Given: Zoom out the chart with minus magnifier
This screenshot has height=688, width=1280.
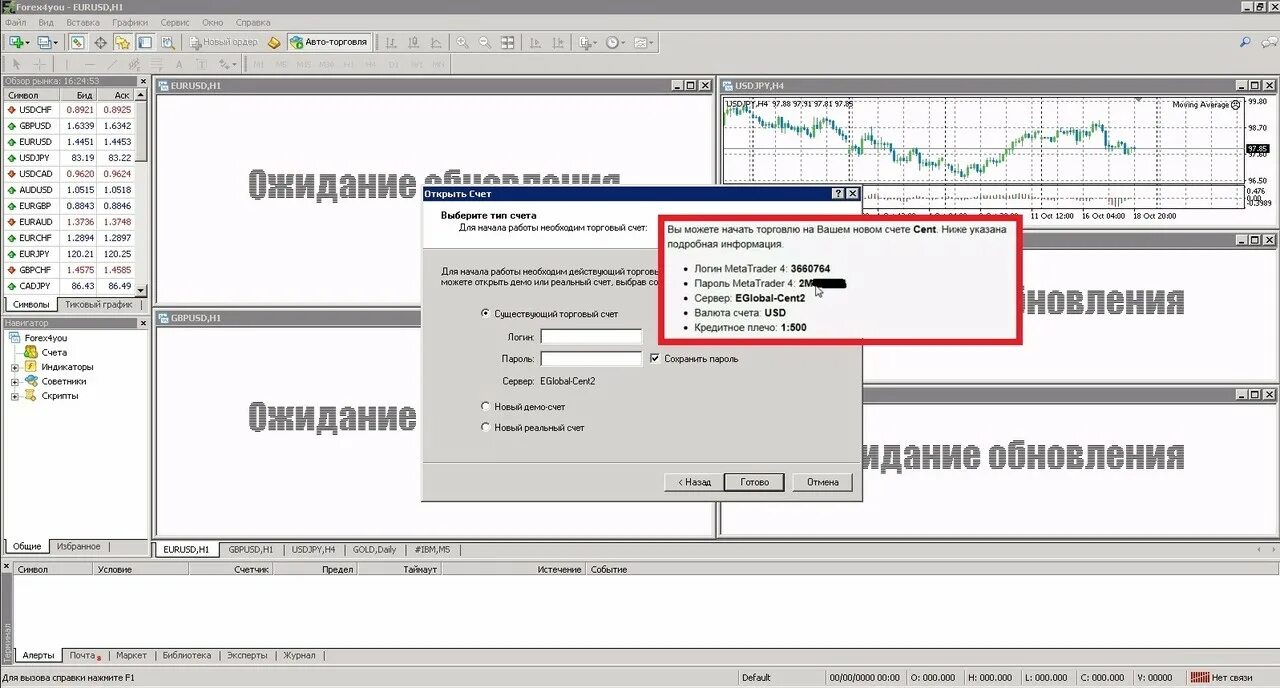Looking at the screenshot, I should [485, 42].
